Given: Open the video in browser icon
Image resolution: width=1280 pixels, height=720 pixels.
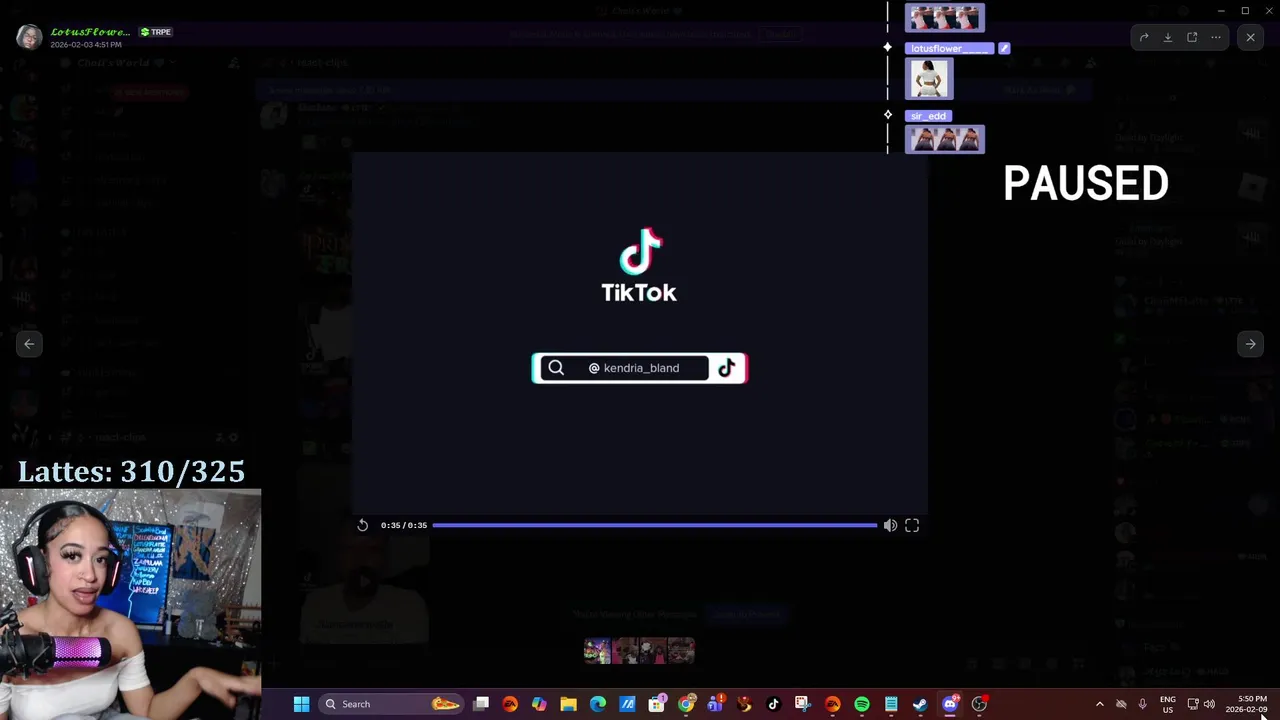Looking at the screenshot, I should [1192, 37].
